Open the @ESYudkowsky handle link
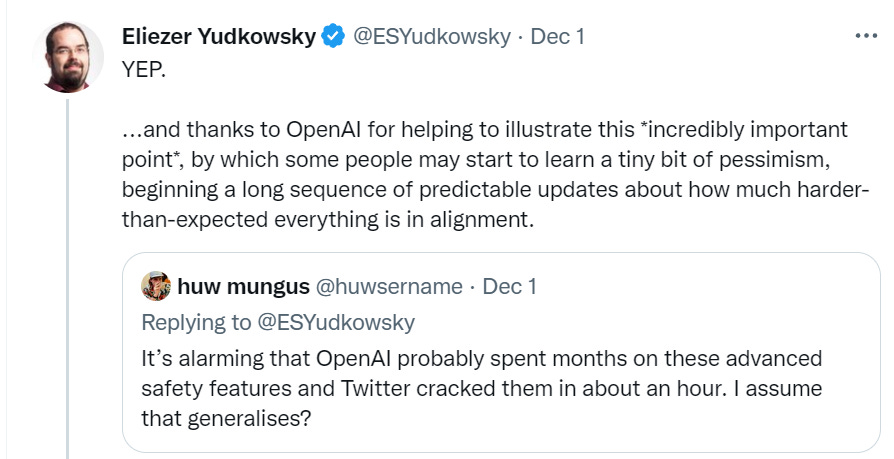Image resolution: width=894 pixels, height=459 pixels. (x=429, y=37)
